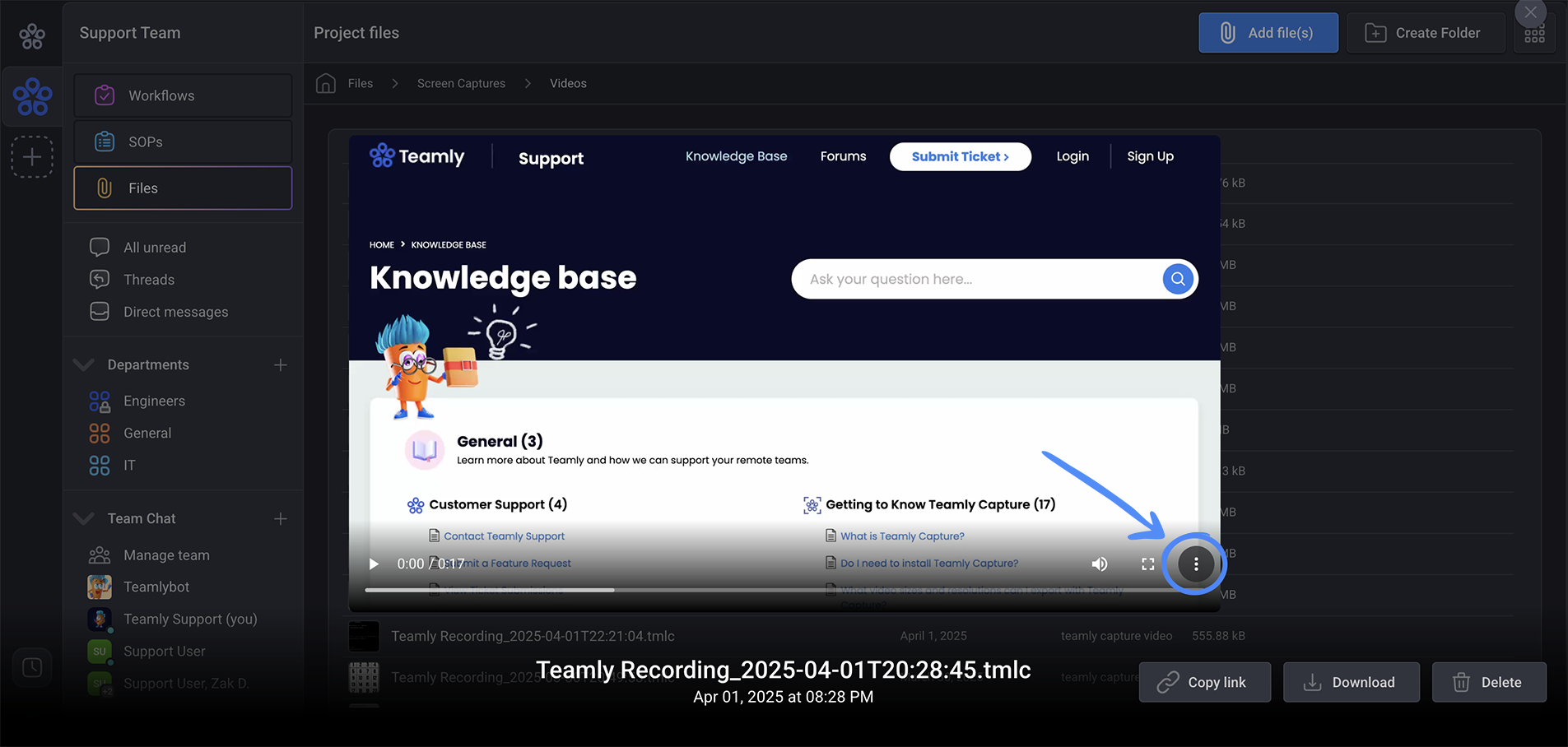Click the orange General department icon

(100, 433)
